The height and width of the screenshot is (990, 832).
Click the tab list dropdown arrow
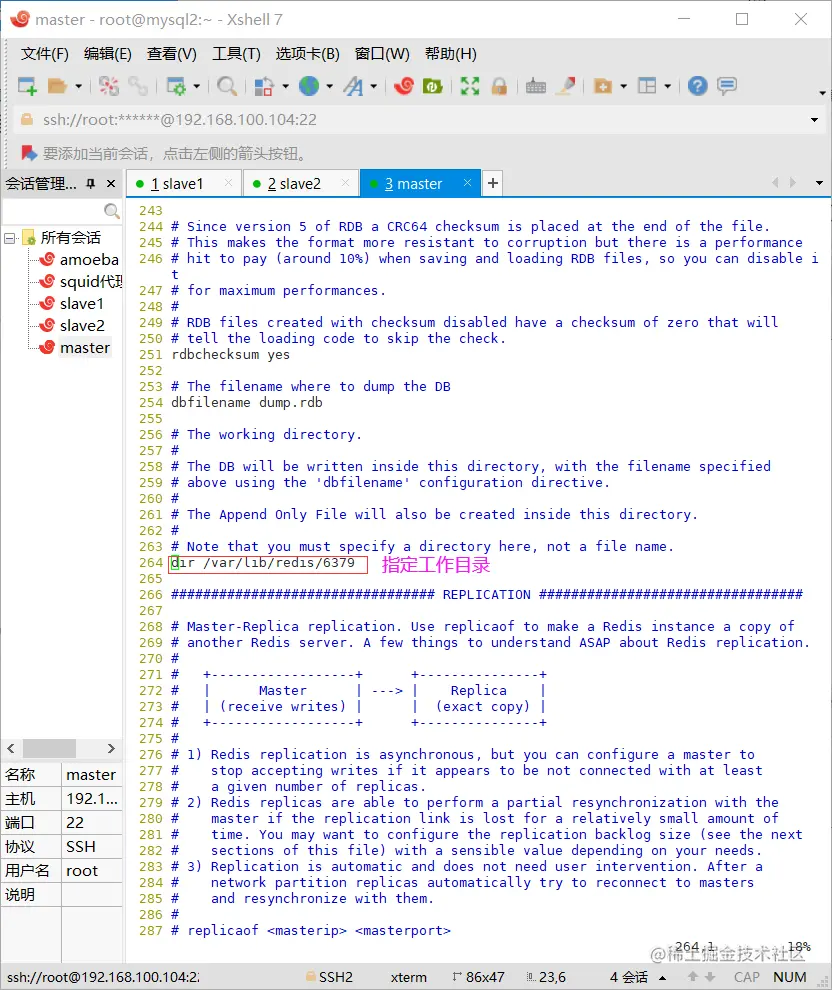[819, 183]
